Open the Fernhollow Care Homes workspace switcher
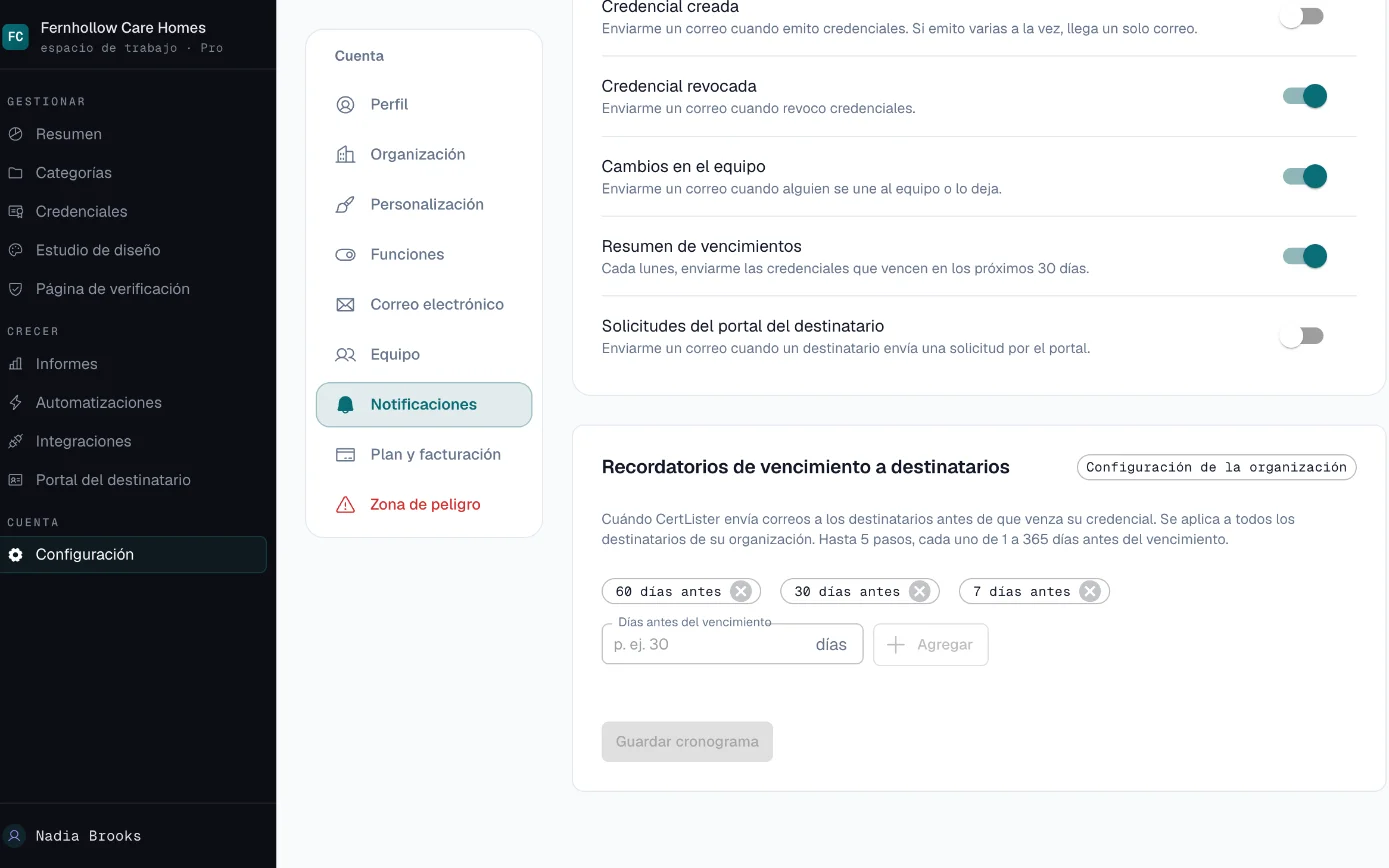The width and height of the screenshot is (1389, 868). pyautogui.click(x=138, y=37)
